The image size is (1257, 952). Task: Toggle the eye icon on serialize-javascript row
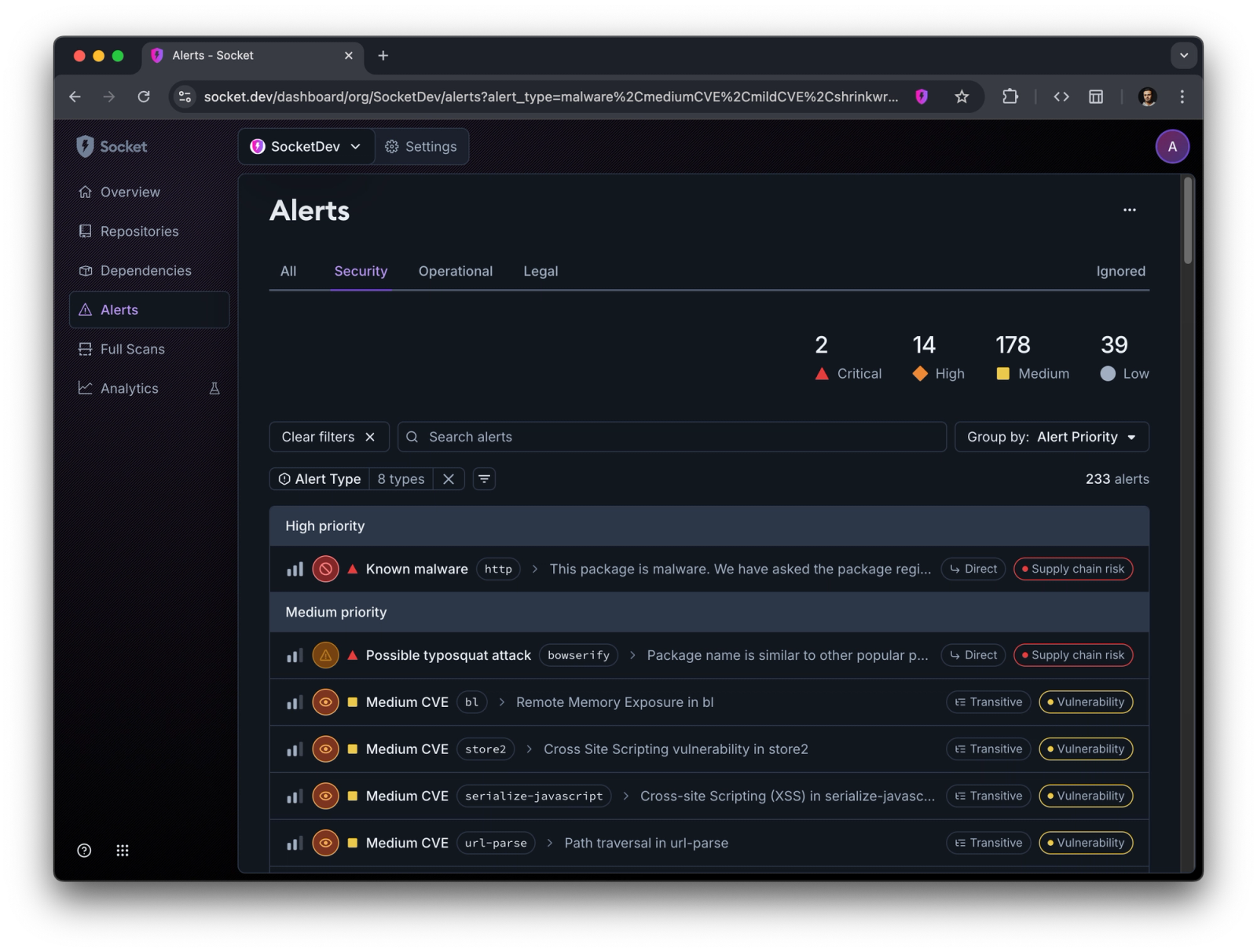click(325, 796)
